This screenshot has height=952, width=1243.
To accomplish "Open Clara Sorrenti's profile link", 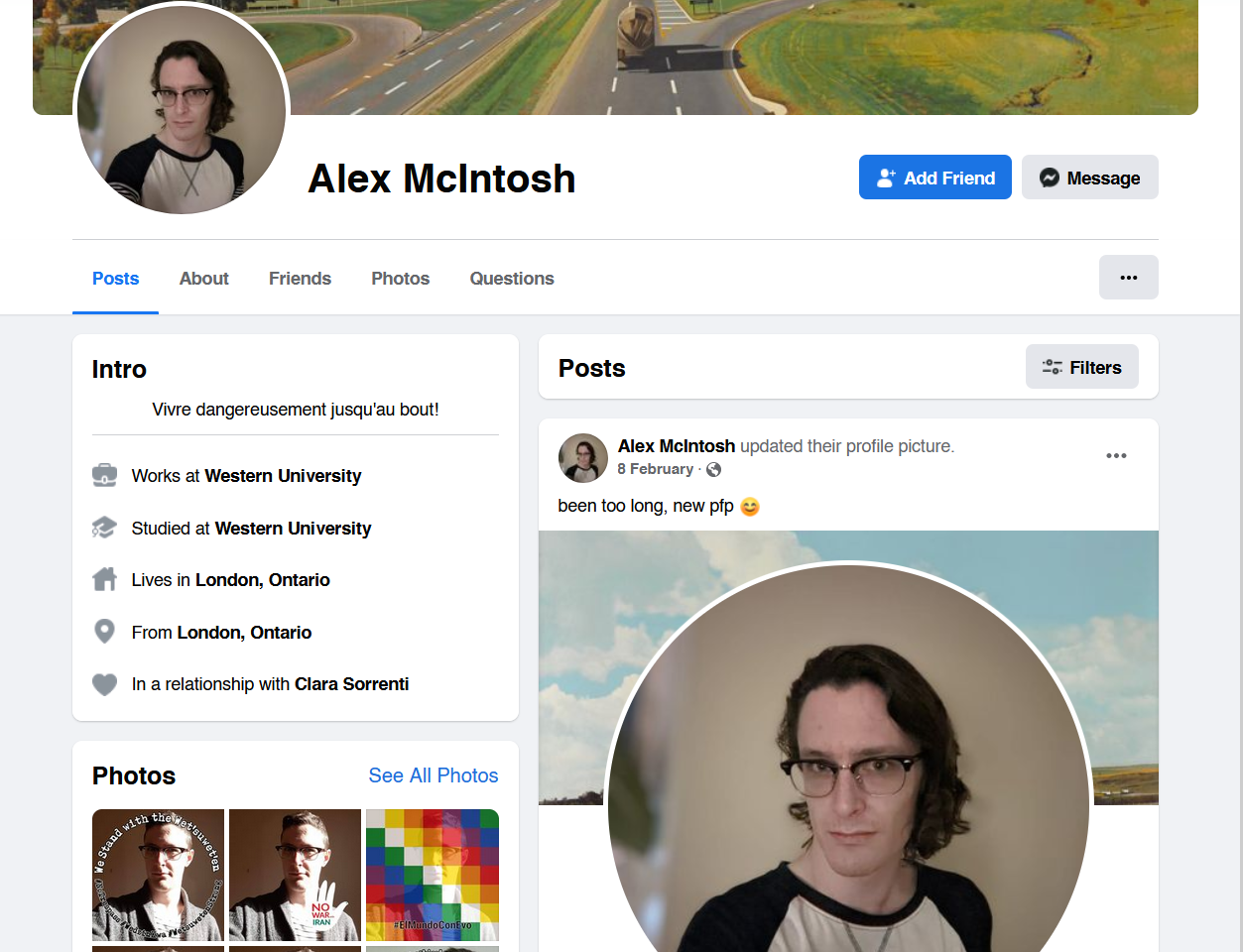I will point(352,684).
